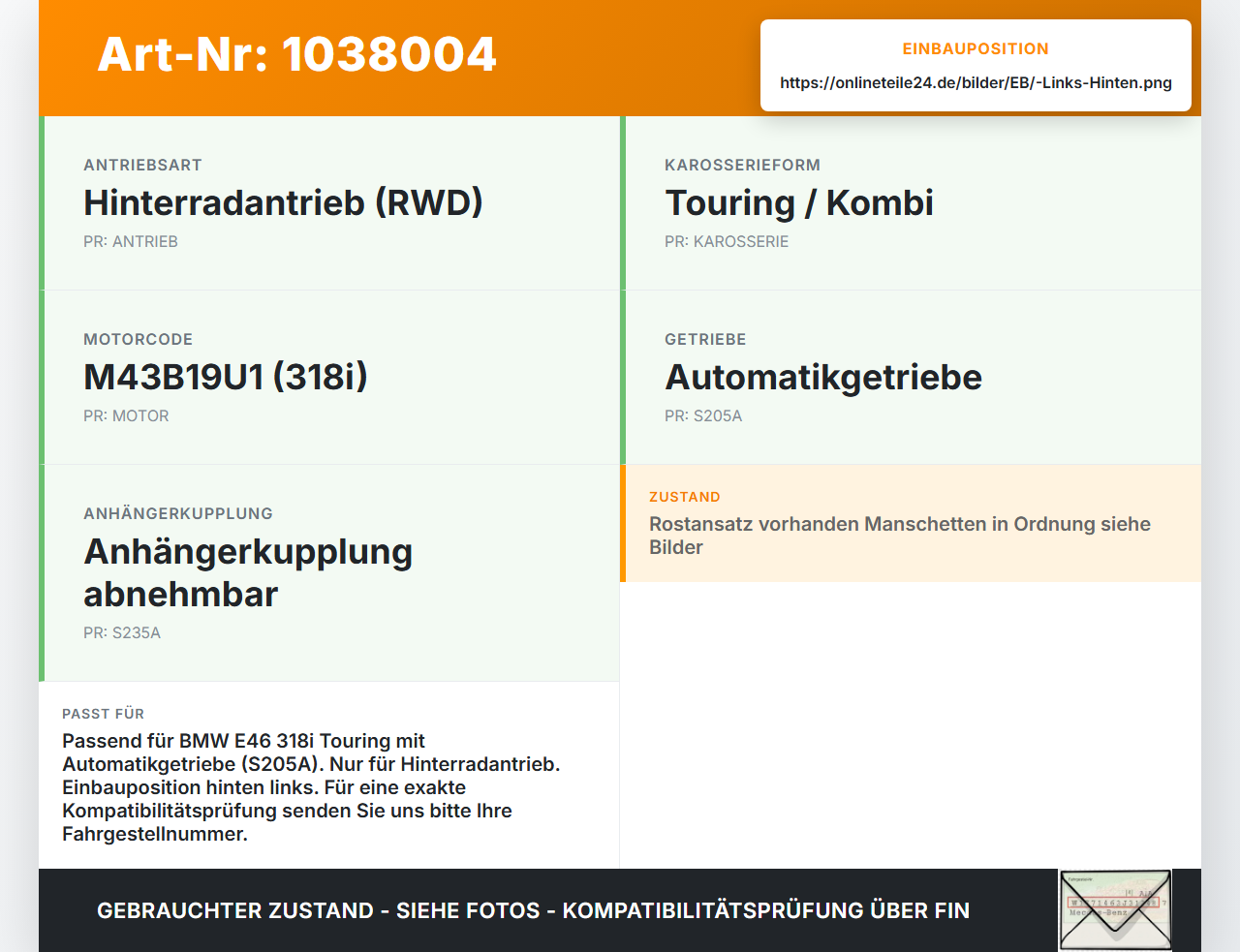
Task: Click the ANTRIEBSART label
Action: [142, 165]
